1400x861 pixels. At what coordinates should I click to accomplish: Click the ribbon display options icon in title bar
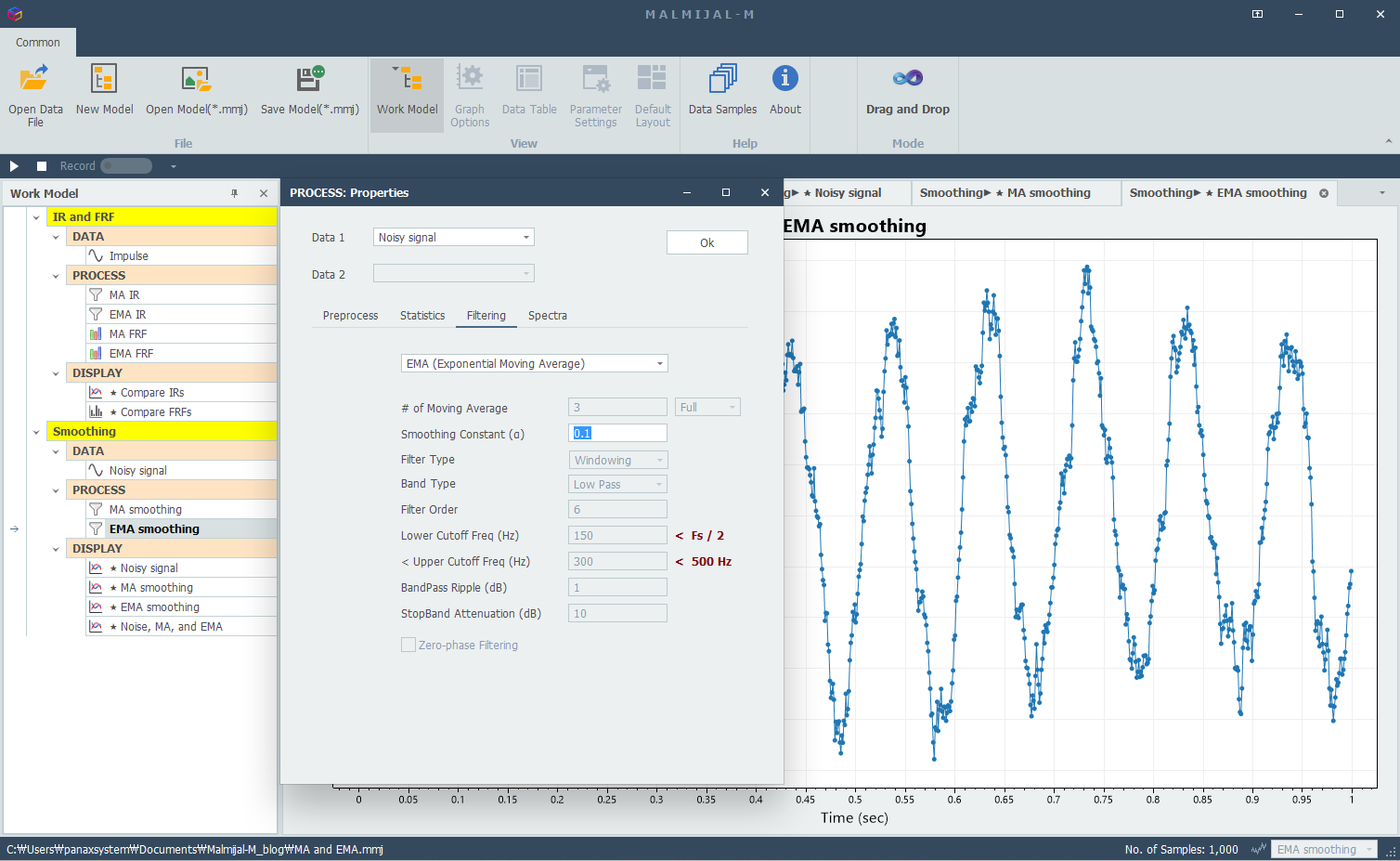pos(1257,14)
